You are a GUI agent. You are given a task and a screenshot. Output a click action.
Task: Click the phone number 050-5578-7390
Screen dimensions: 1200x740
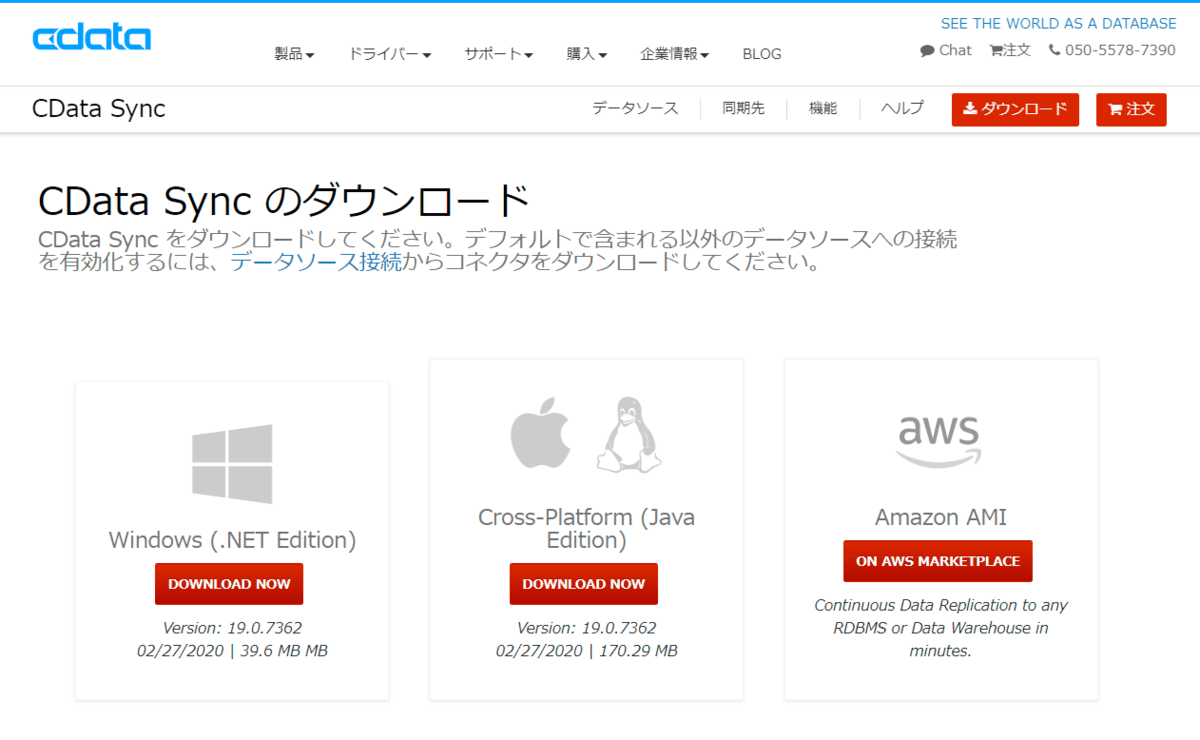1112,50
